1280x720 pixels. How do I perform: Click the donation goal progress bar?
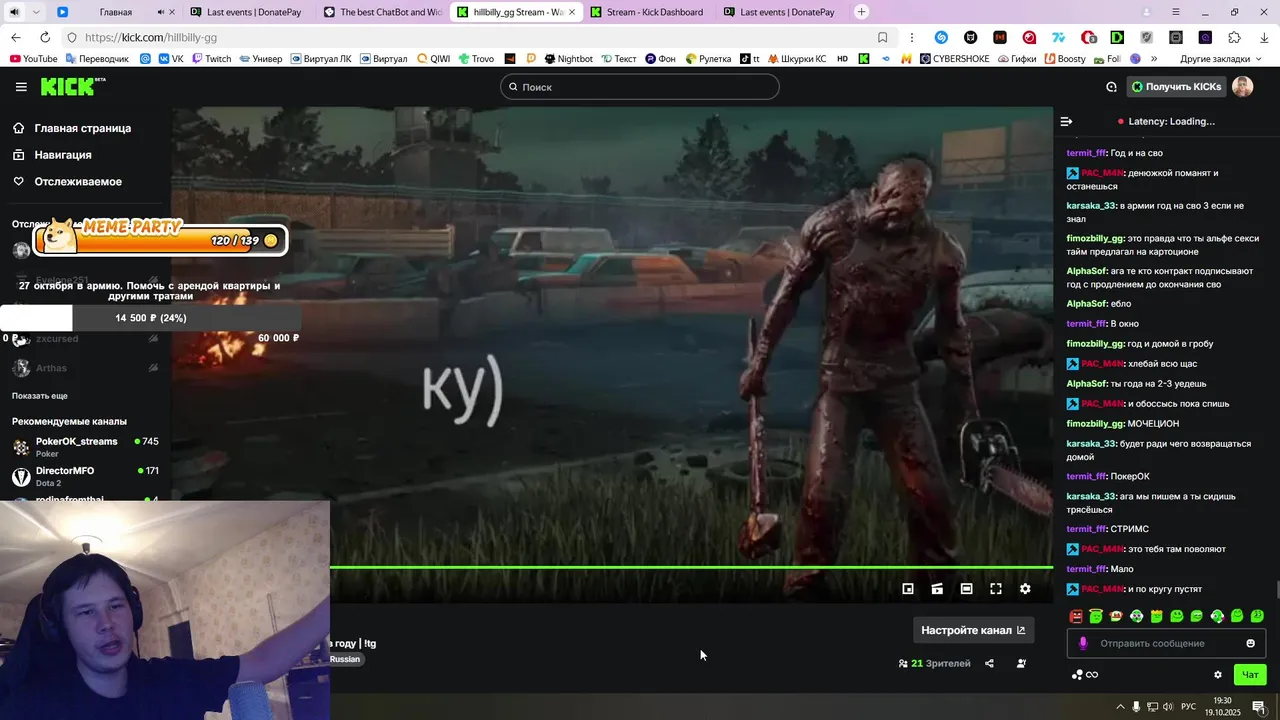point(150,318)
